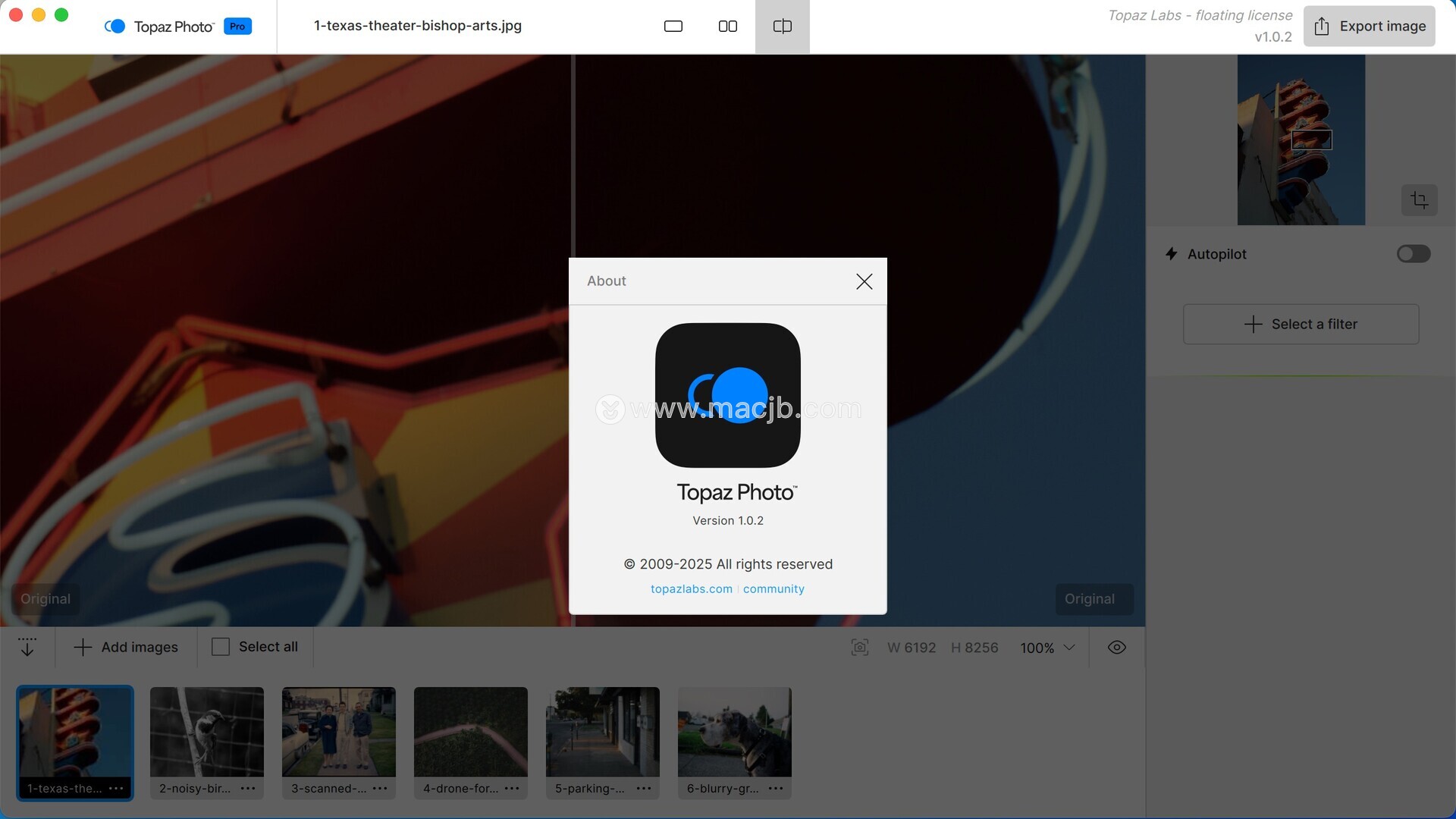Open the community link
The image size is (1456, 819).
[x=773, y=589]
